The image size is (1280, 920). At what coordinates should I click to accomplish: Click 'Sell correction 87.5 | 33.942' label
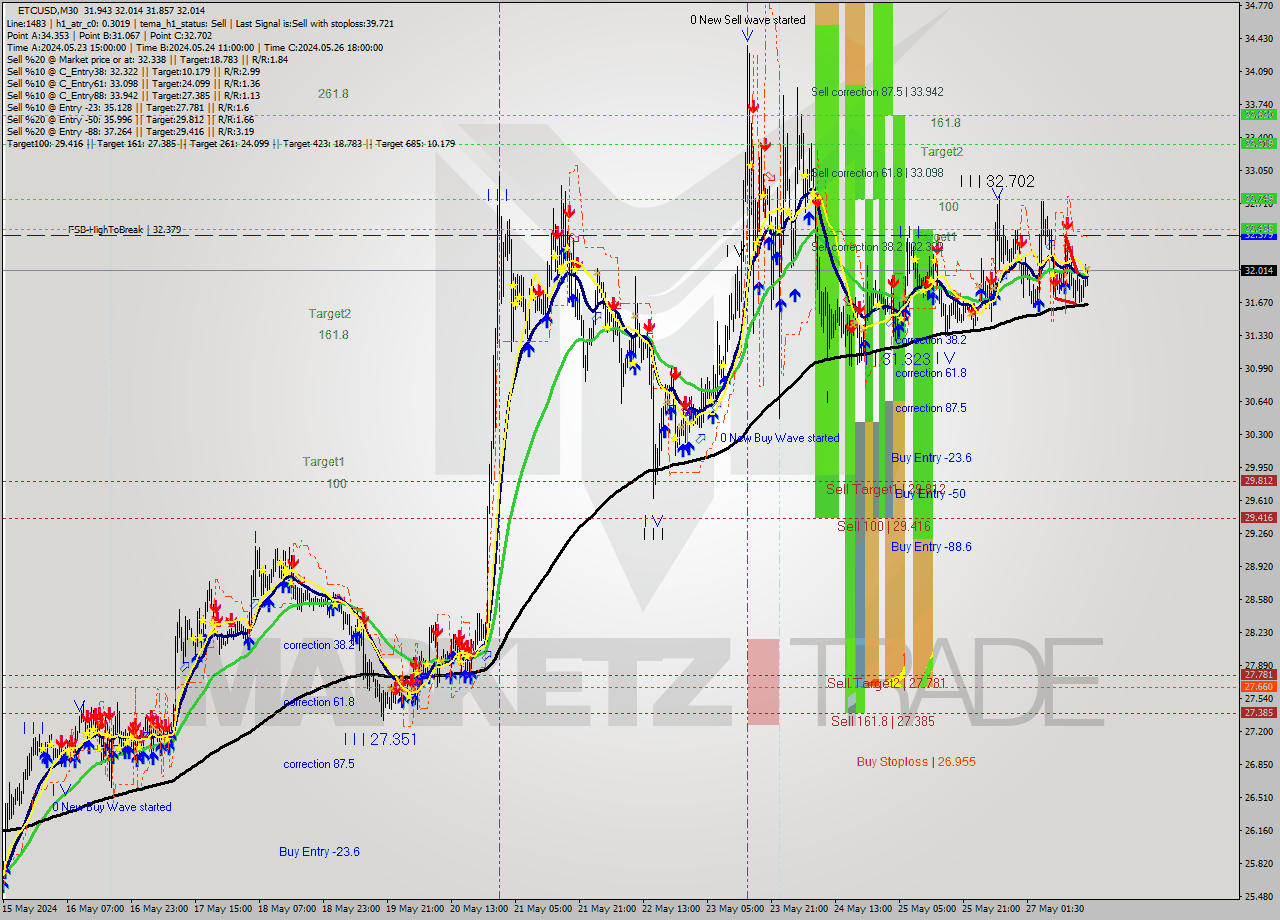(x=877, y=92)
